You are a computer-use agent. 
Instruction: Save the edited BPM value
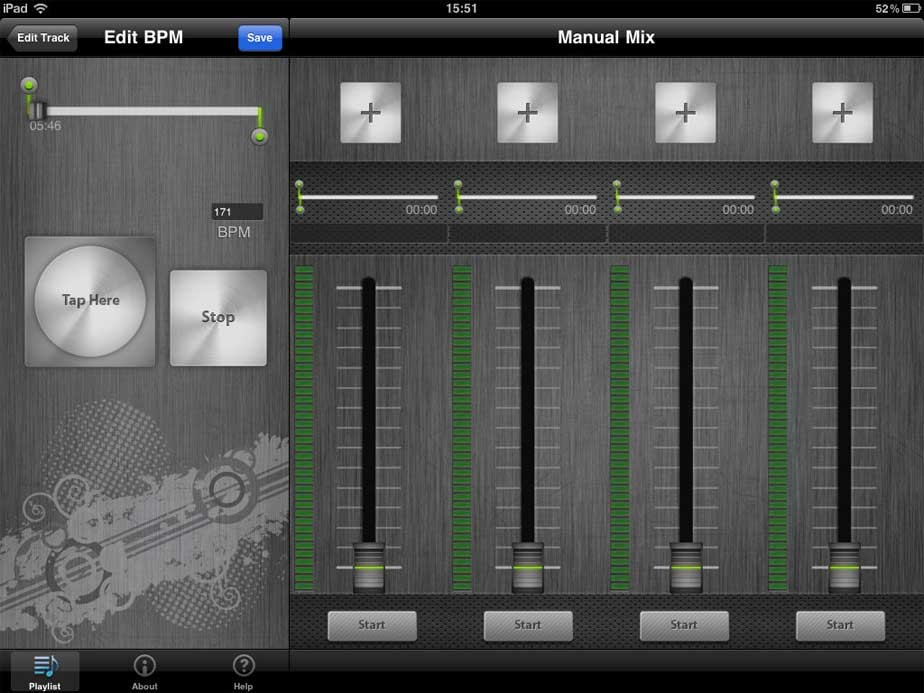[259, 37]
